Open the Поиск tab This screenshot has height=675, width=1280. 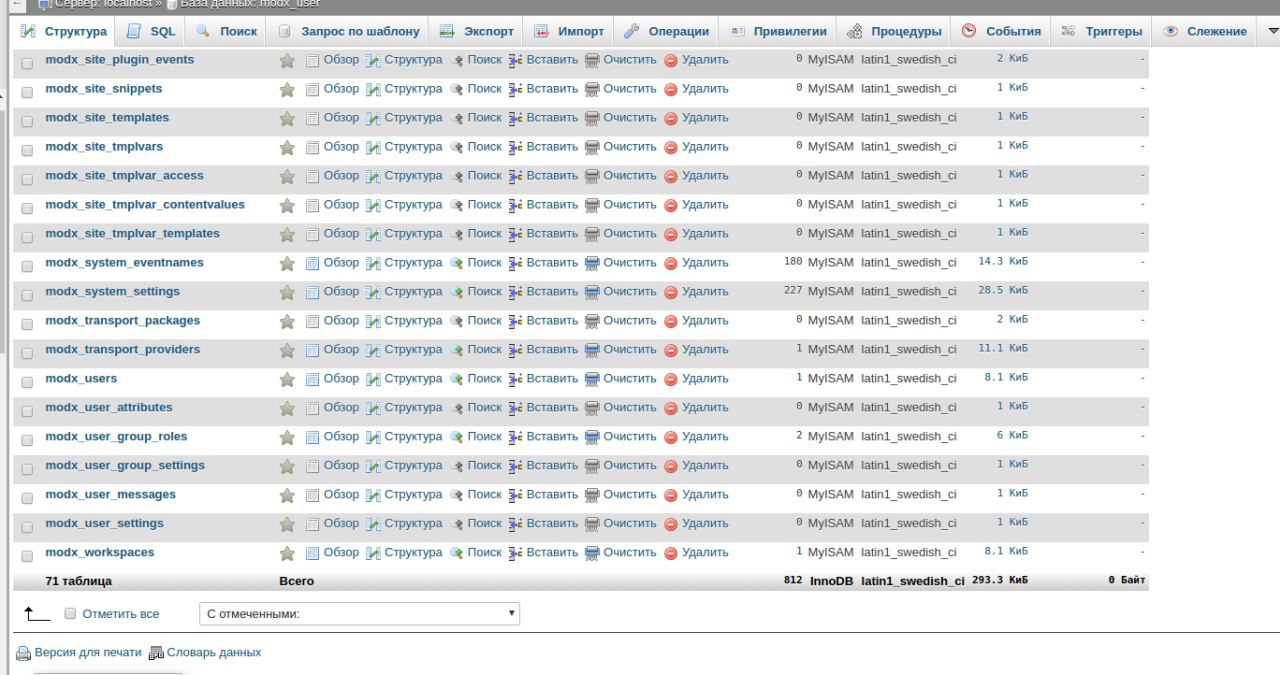tap(227, 31)
